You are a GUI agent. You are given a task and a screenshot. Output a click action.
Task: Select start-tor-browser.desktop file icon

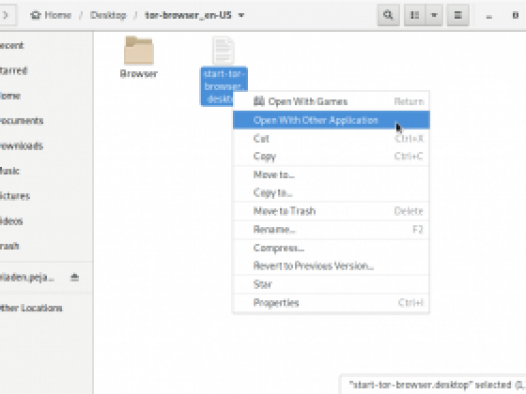(223, 50)
